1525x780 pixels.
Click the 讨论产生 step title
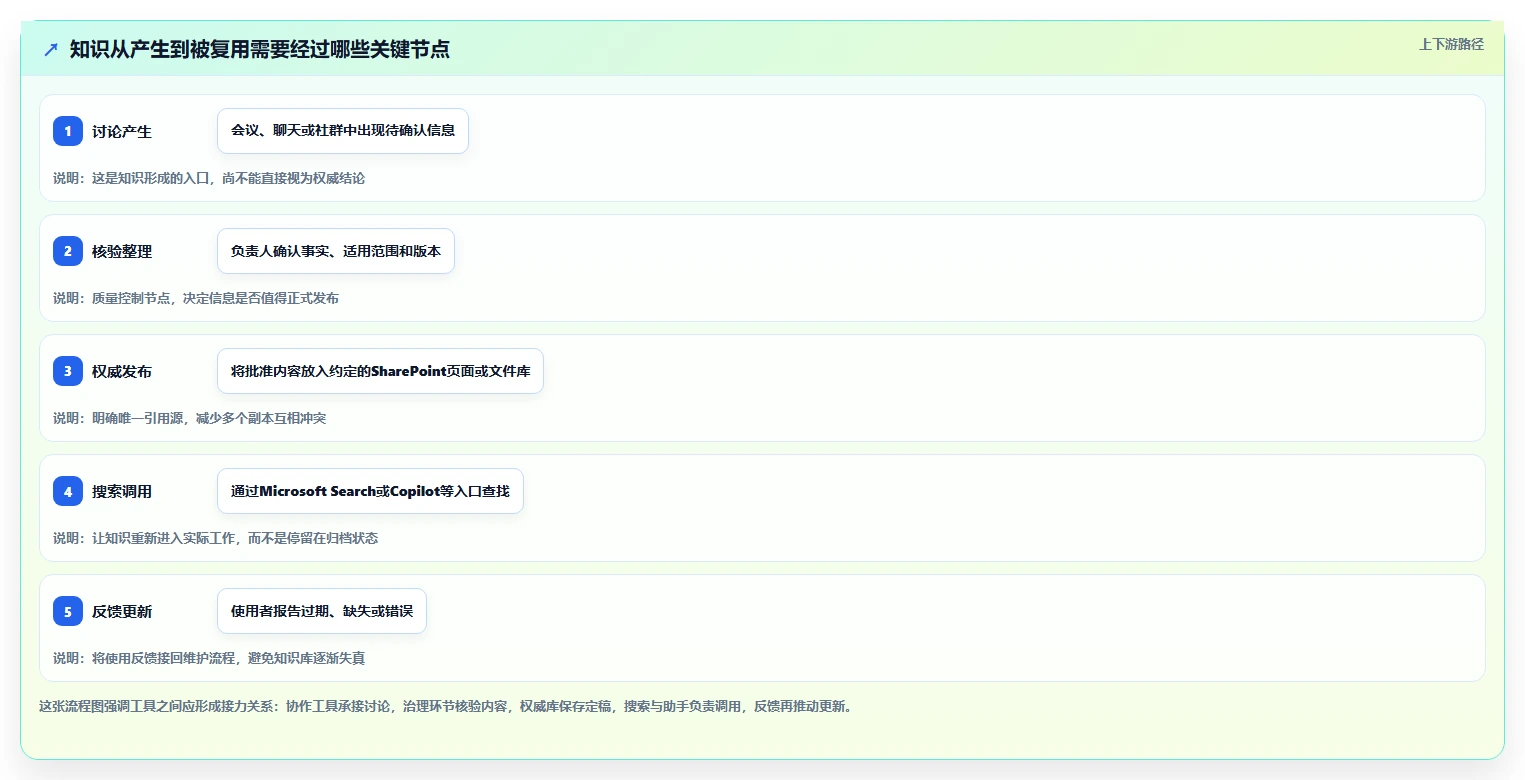coord(122,132)
